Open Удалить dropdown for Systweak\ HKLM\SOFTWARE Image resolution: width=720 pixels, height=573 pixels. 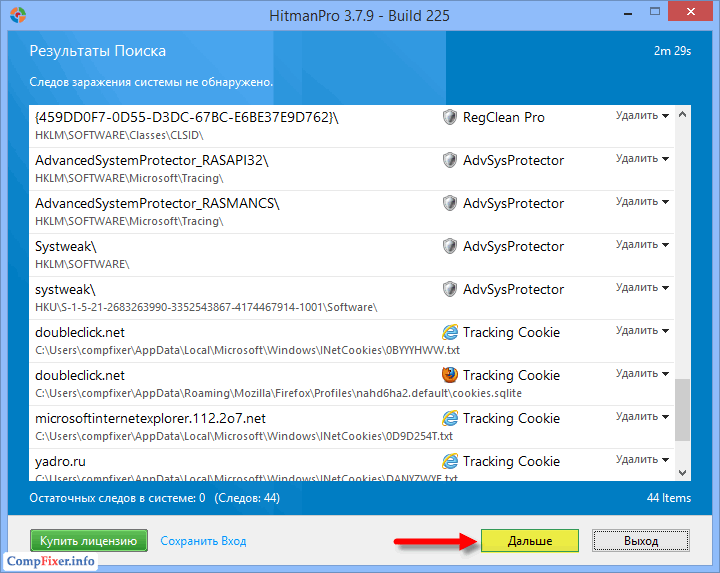pos(642,245)
